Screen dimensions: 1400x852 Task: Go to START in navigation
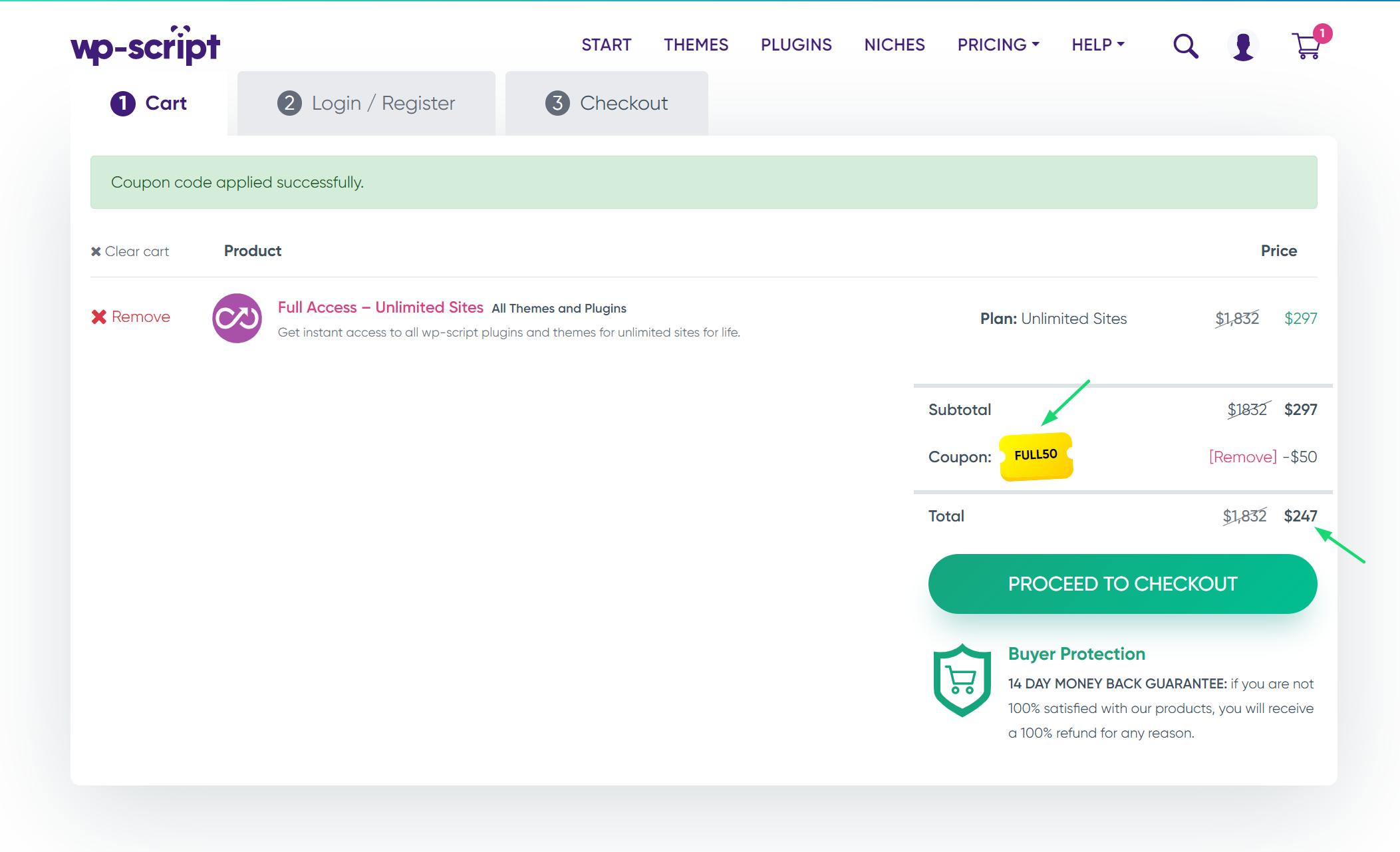[607, 45]
